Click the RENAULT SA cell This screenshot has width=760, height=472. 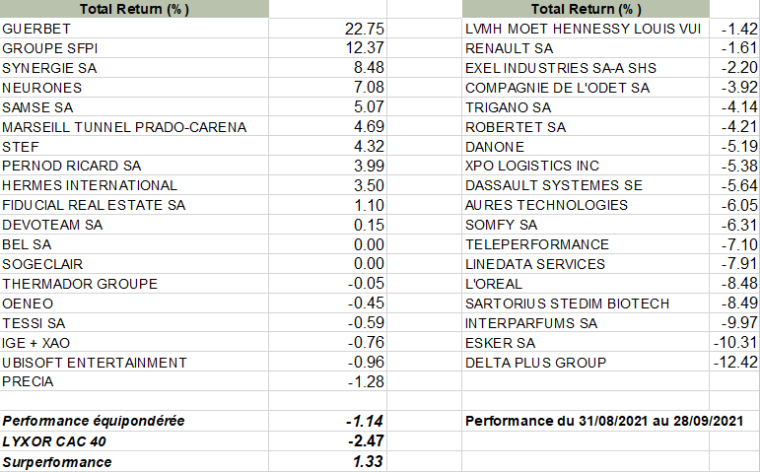(x=586, y=48)
